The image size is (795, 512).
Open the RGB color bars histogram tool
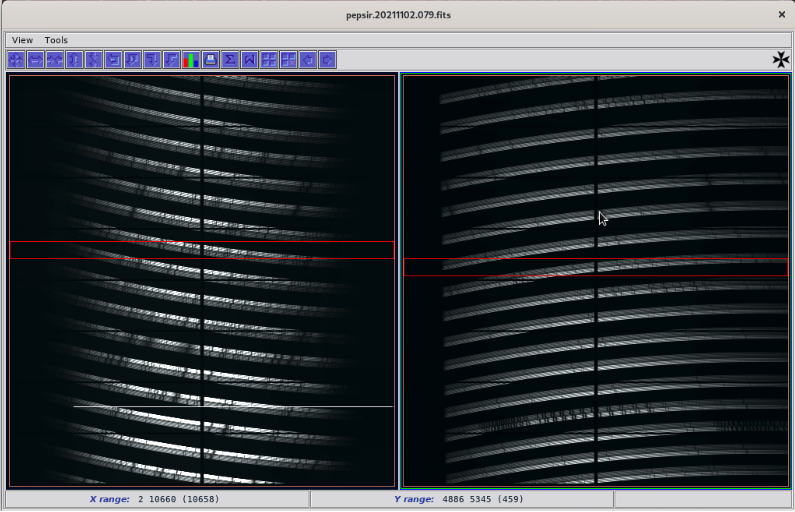pos(191,60)
